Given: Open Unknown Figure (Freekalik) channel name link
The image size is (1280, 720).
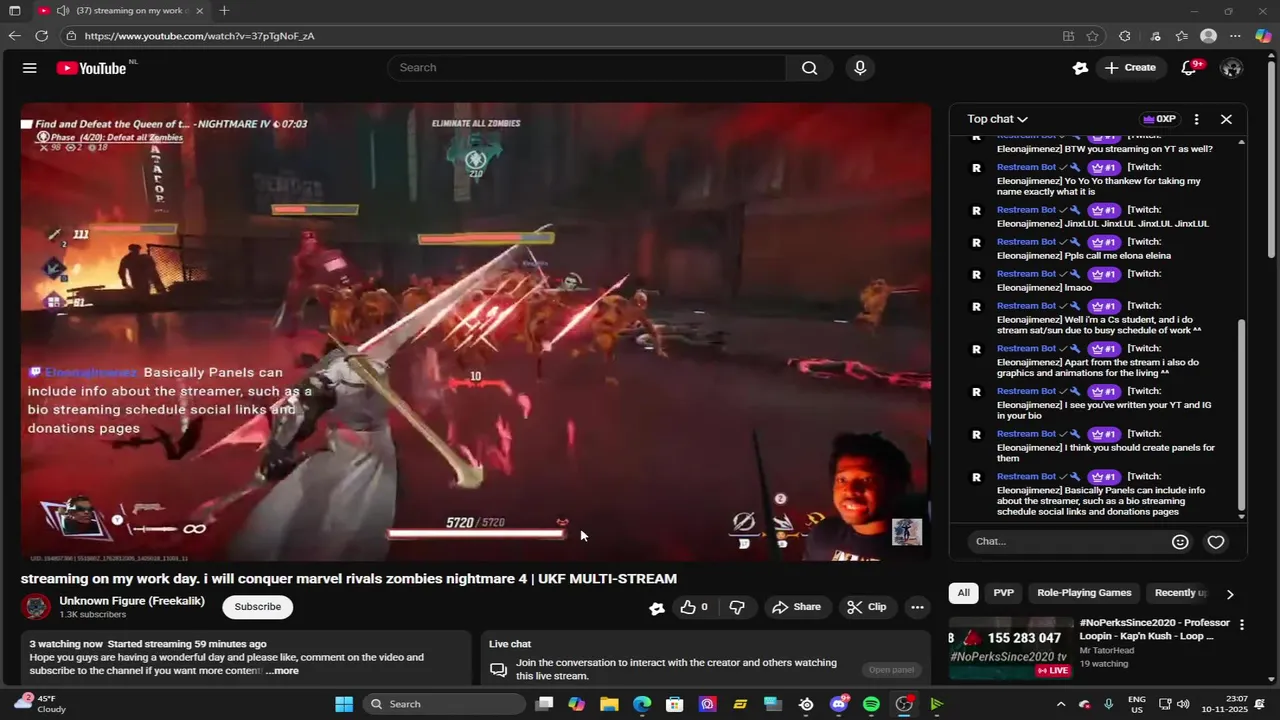Looking at the screenshot, I should pyautogui.click(x=132, y=601).
